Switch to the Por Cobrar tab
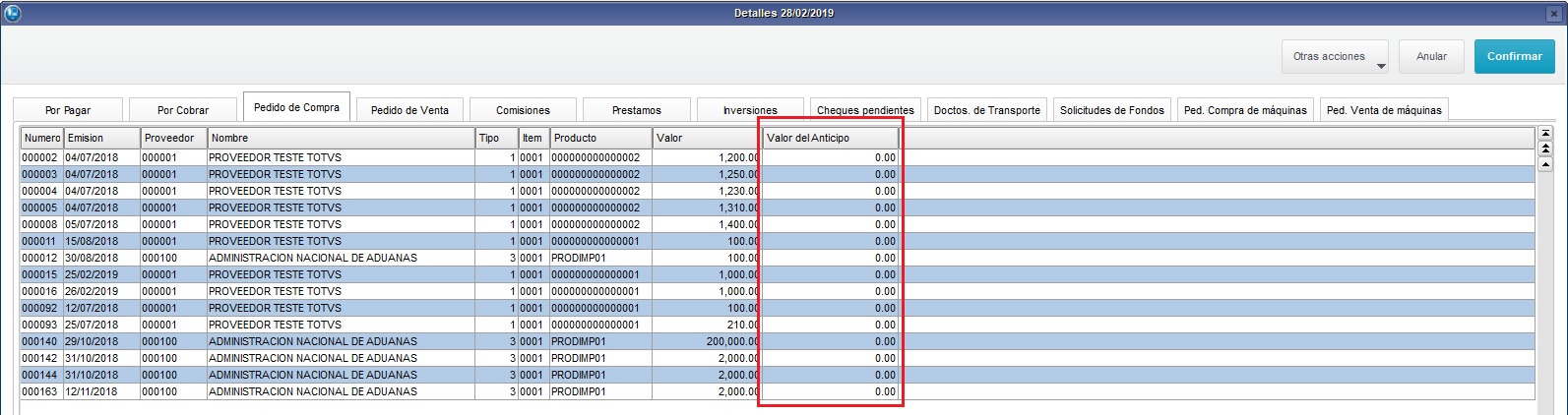Viewport: 1568px width, 415px height. coord(183,110)
